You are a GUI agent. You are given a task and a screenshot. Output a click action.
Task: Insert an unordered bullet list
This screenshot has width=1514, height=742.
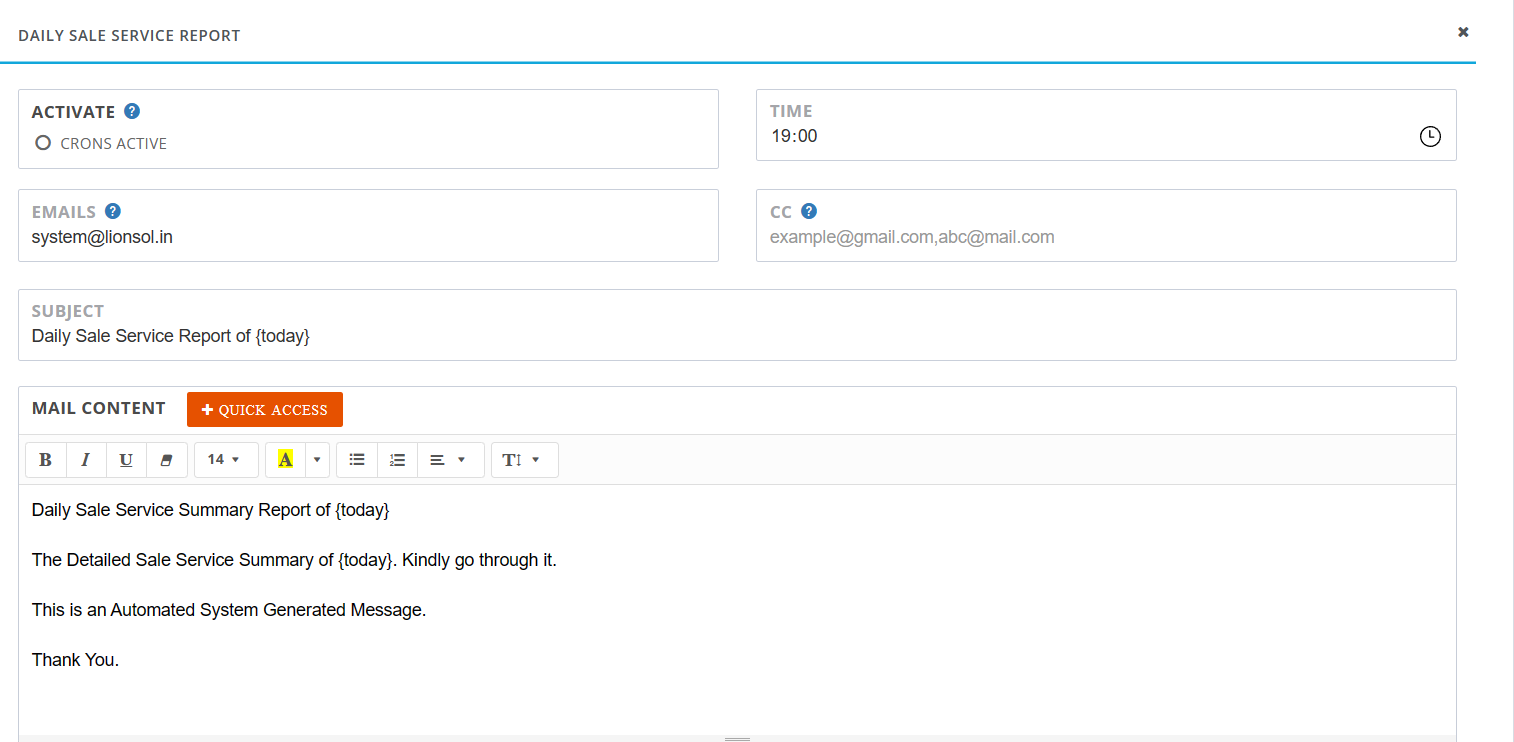click(x=357, y=460)
